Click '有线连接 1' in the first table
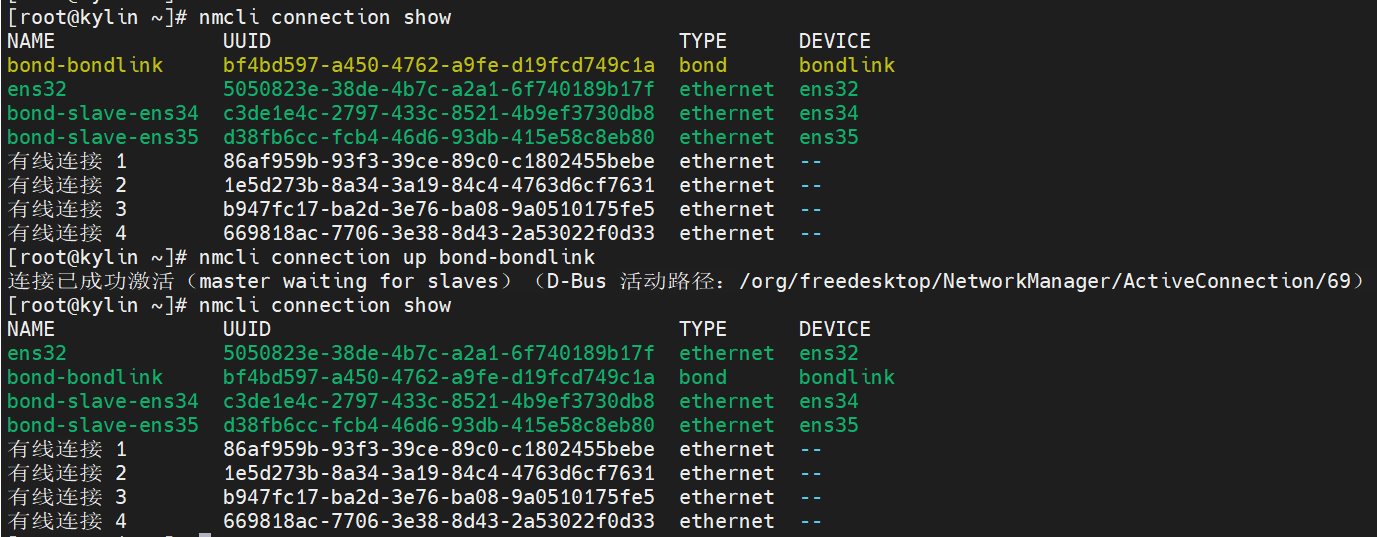Image resolution: width=1377 pixels, height=537 pixels. pyautogui.click(x=67, y=161)
